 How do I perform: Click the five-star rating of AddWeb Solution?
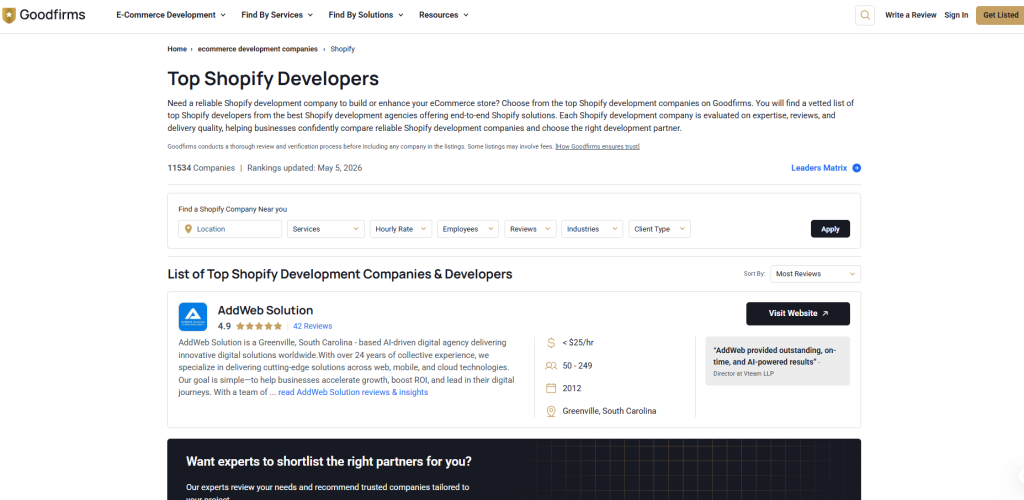pyautogui.click(x=259, y=326)
